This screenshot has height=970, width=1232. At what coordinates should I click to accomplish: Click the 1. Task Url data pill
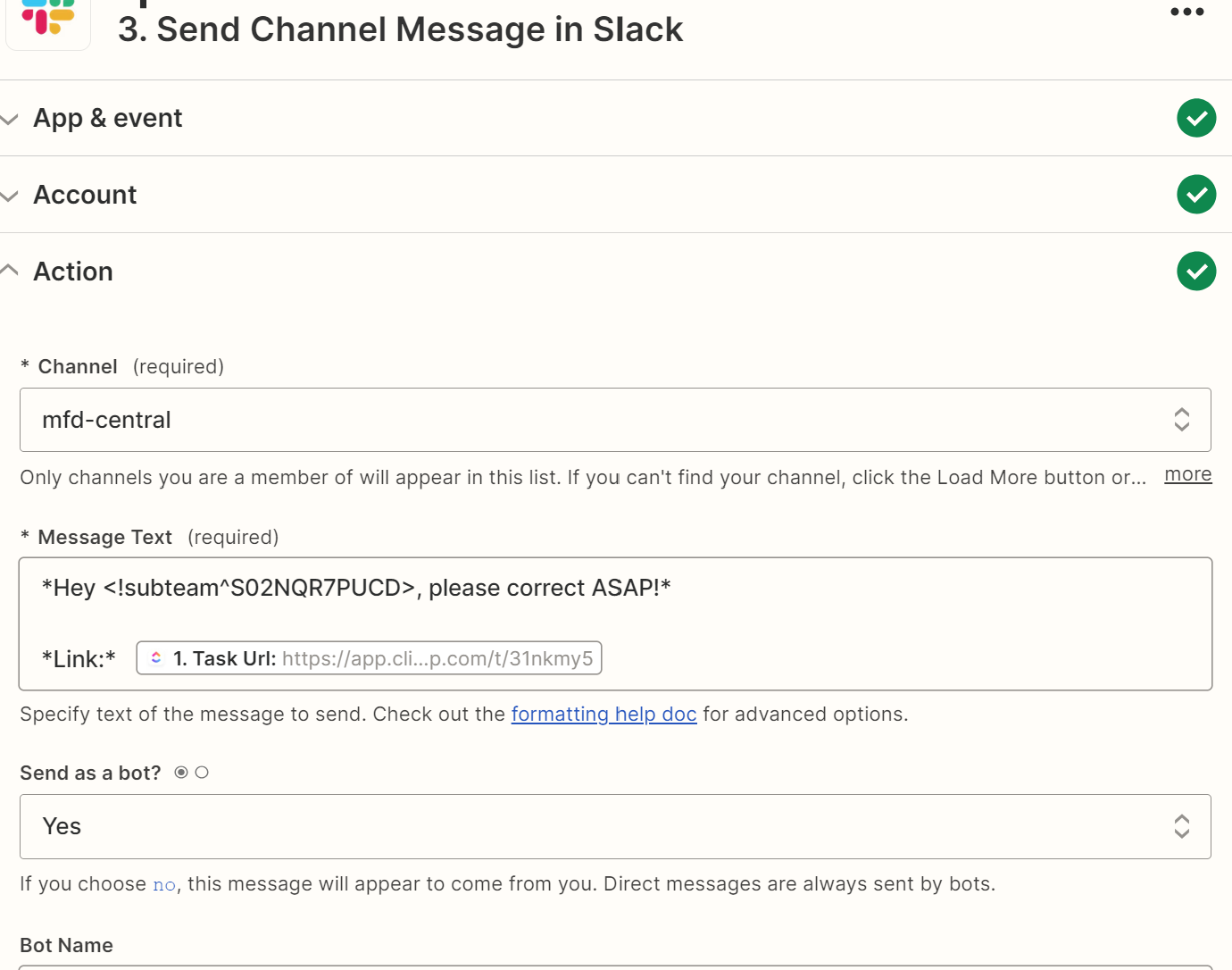click(369, 658)
